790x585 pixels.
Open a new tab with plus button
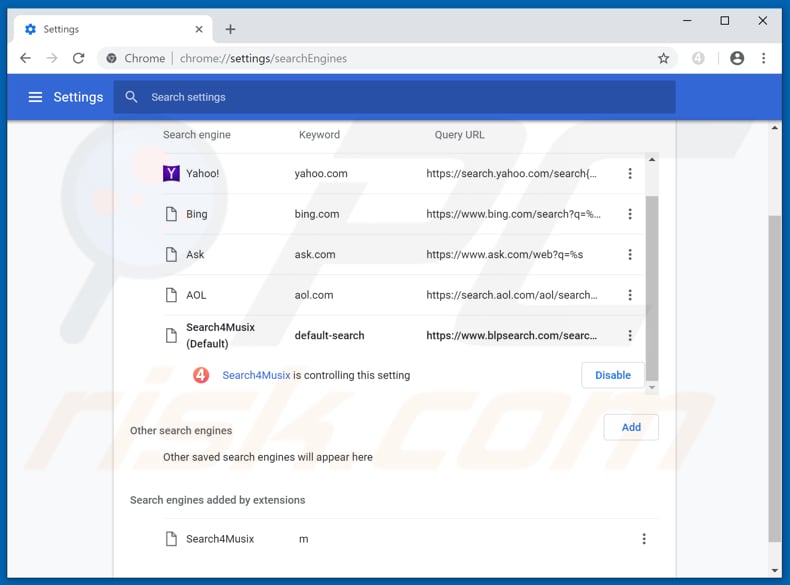pos(230,29)
